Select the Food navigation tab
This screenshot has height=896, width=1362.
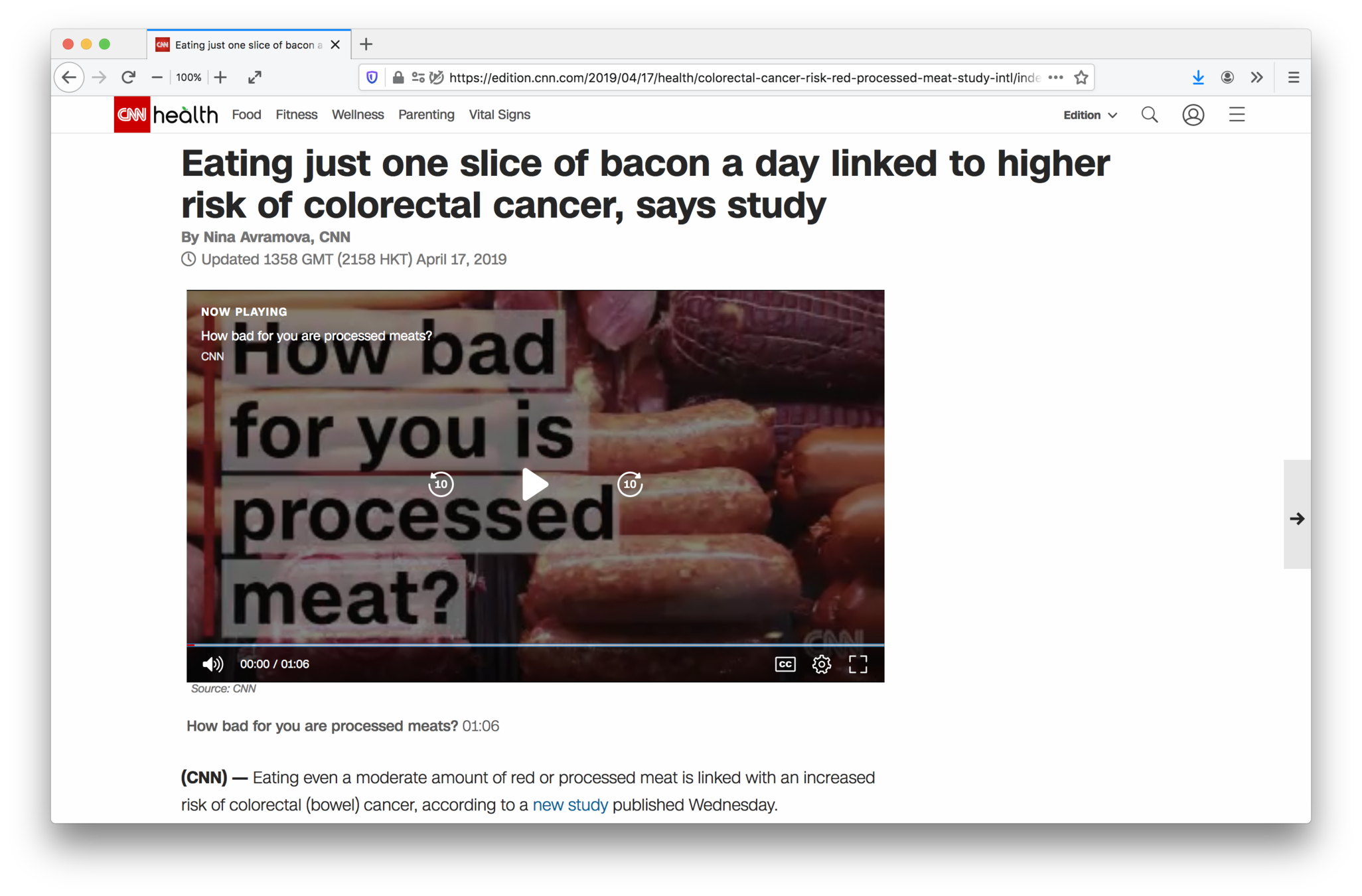[246, 114]
